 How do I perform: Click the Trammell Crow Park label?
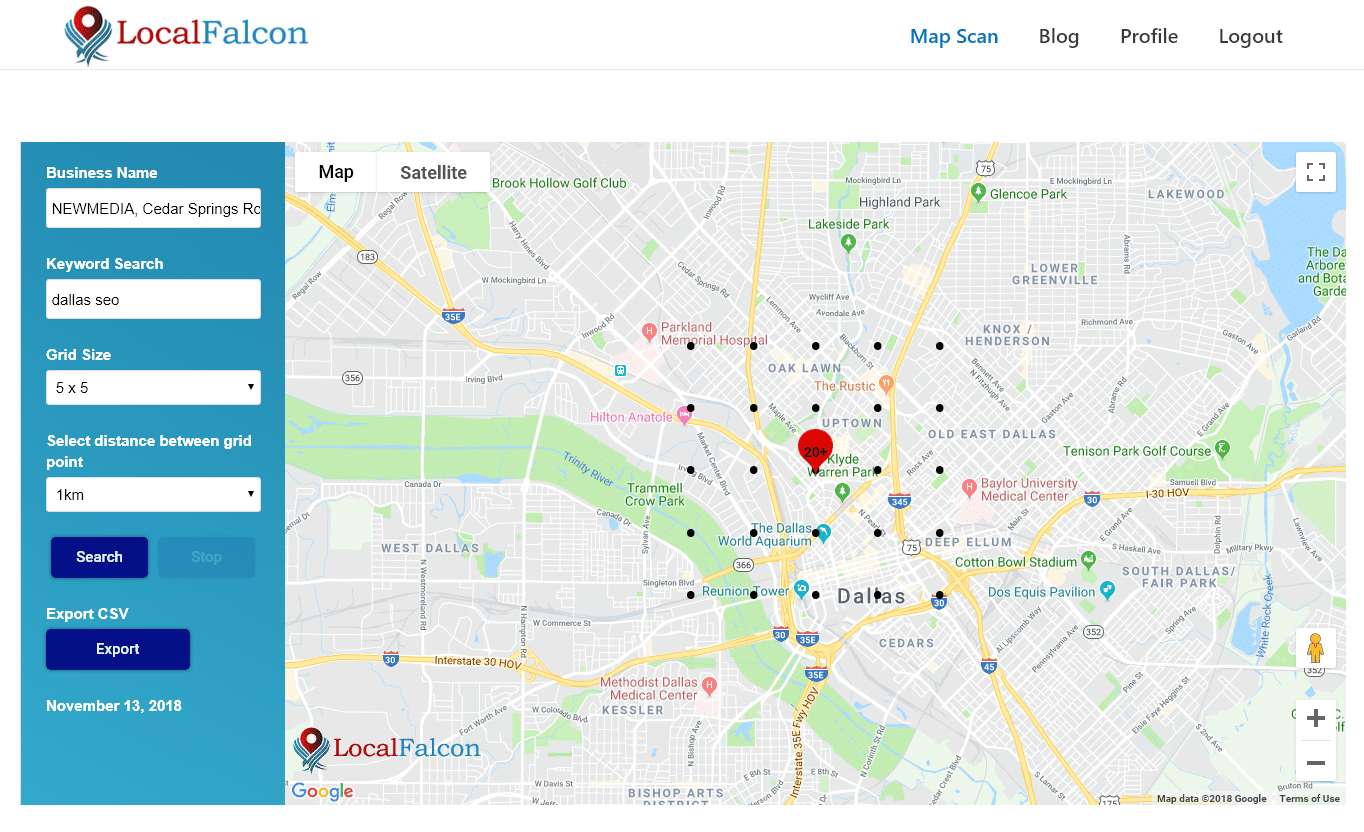(x=655, y=494)
